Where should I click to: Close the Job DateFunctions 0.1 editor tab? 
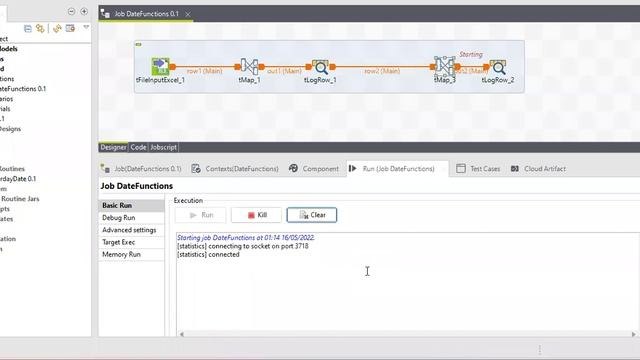pos(188,14)
